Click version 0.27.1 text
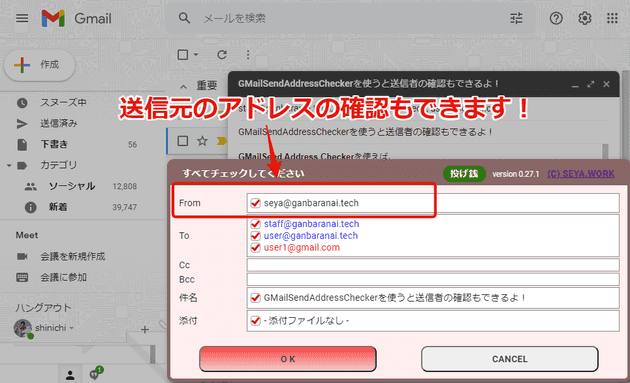The height and width of the screenshot is (383, 630). pyautogui.click(x=516, y=174)
